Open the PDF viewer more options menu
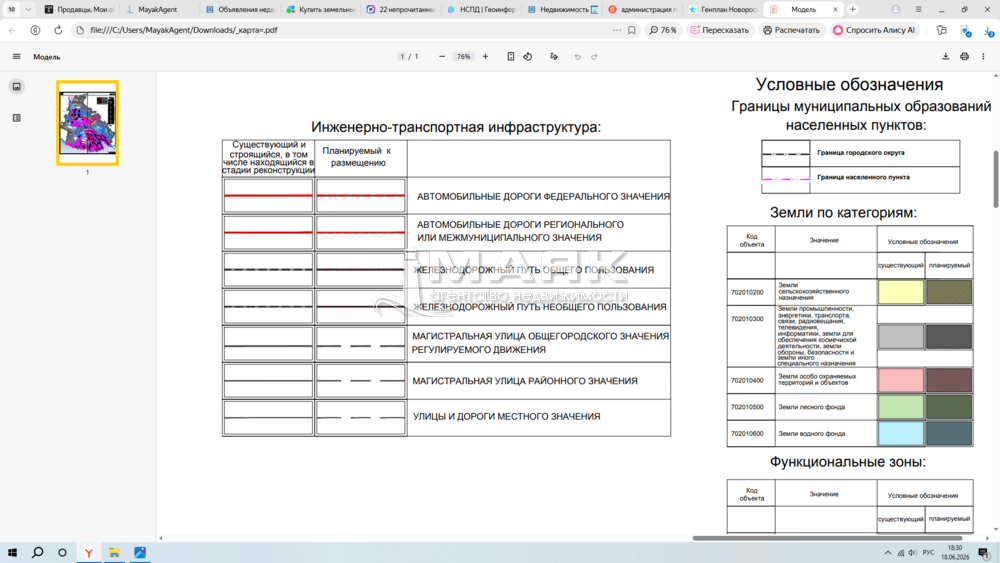 pos(983,57)
